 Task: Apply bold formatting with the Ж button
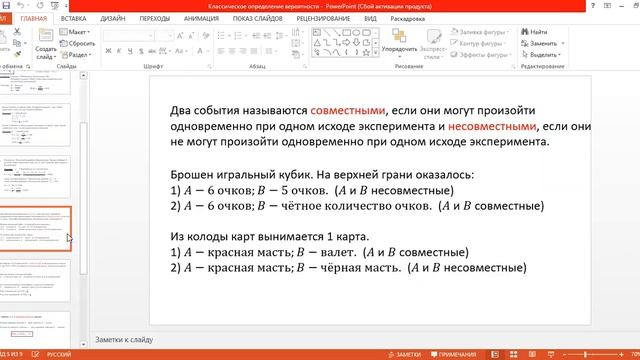point(108,51)
